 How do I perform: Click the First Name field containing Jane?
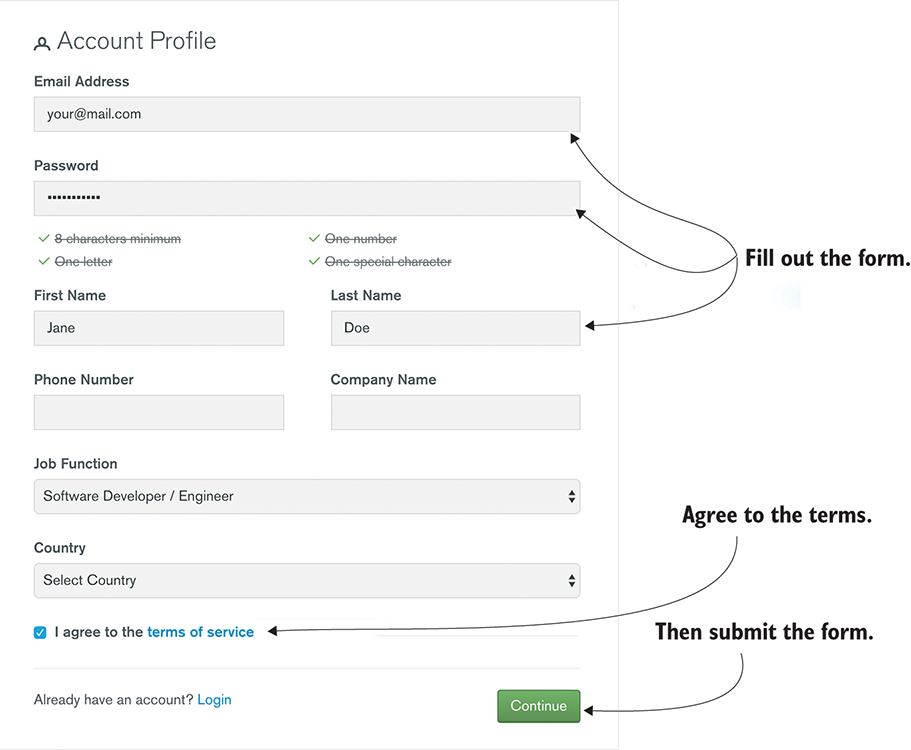pyautogui.click(x=159, y=328)
